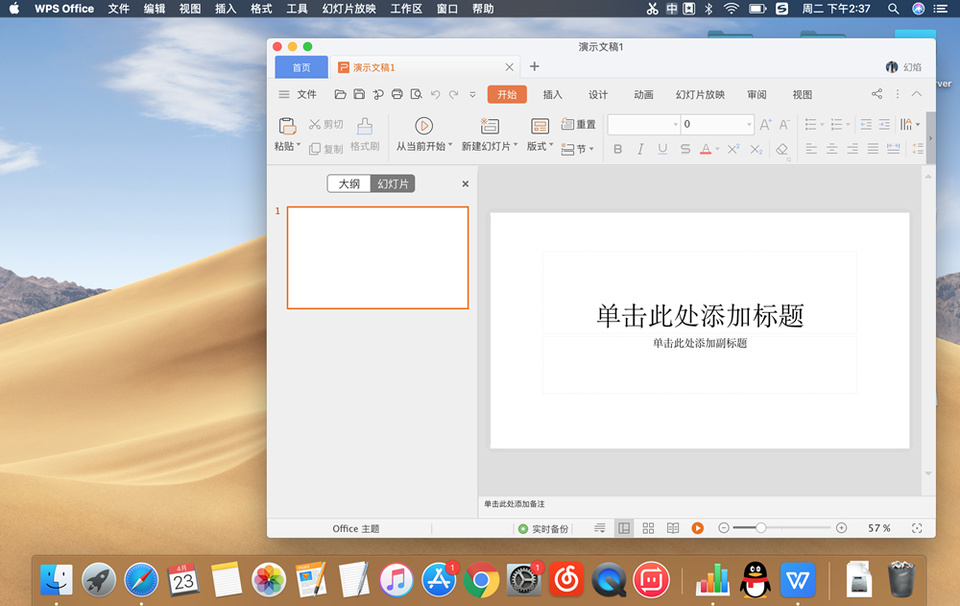
Task: Click the Undo arrow icon
Action: 435,94
